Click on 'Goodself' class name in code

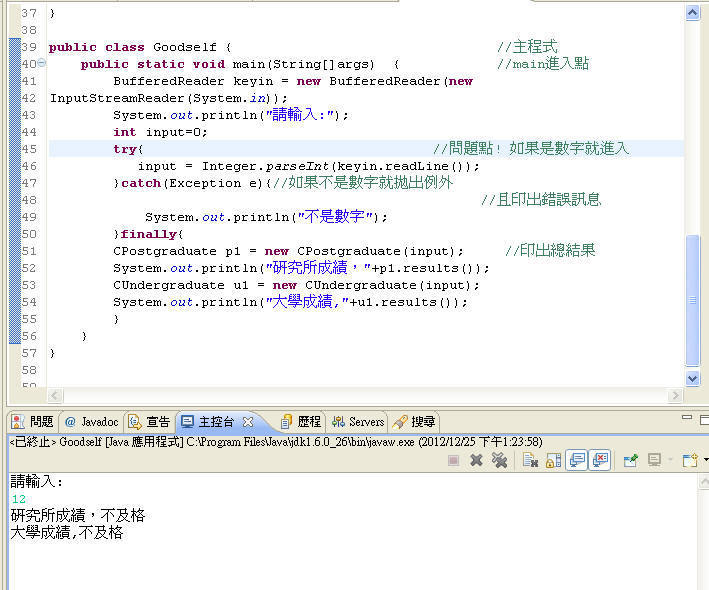(184, 47)
